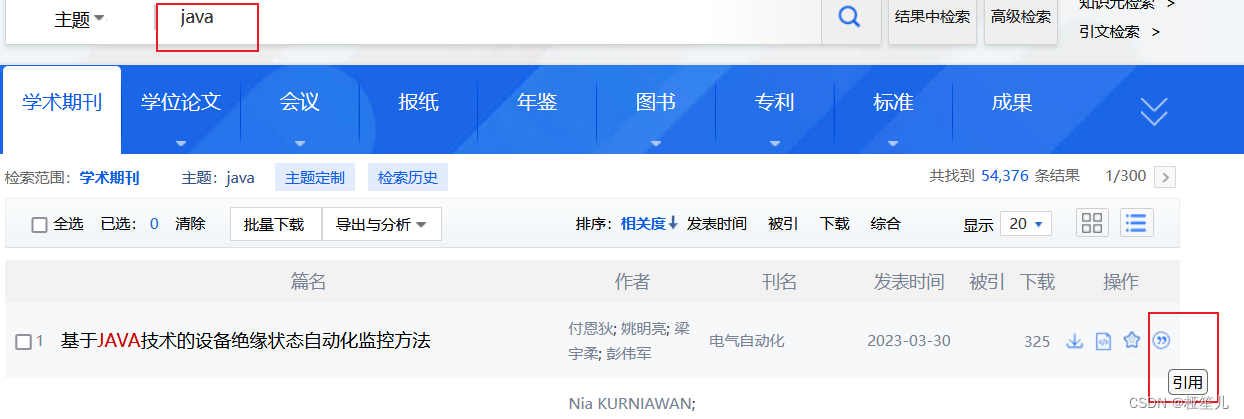
Task: Open author 姚明亮 link
Action: 641,327
